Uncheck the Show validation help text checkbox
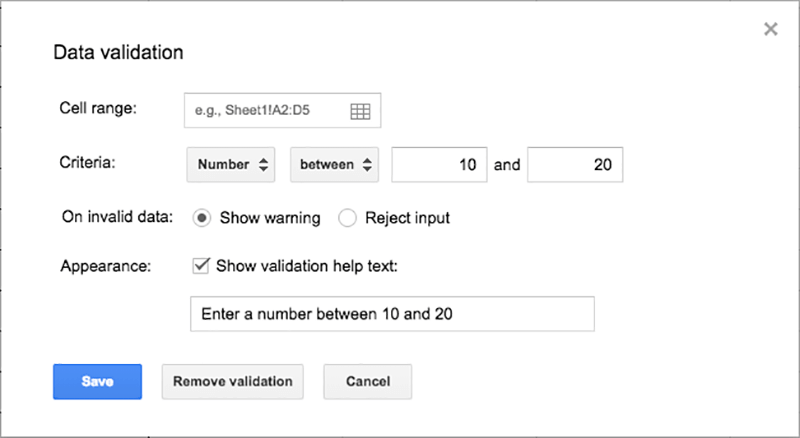The width and height of the screenshot is (800, 438). [x=200, y=266]
